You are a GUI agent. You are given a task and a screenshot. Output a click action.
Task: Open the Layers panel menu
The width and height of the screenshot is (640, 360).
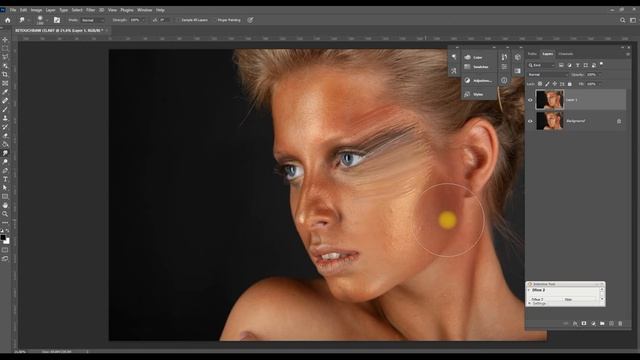(628, 54)
